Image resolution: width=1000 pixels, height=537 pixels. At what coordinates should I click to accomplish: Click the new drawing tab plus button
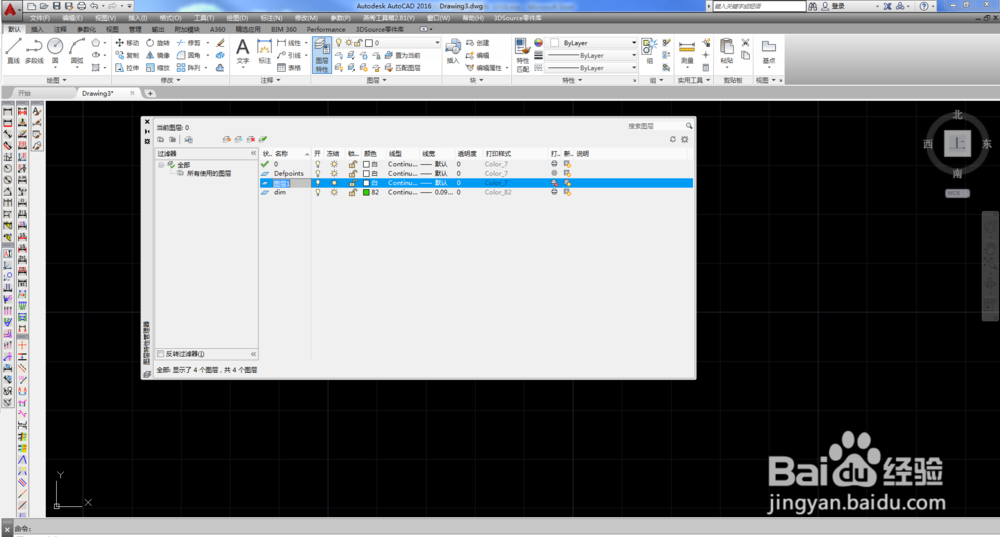tap(151, 93)
